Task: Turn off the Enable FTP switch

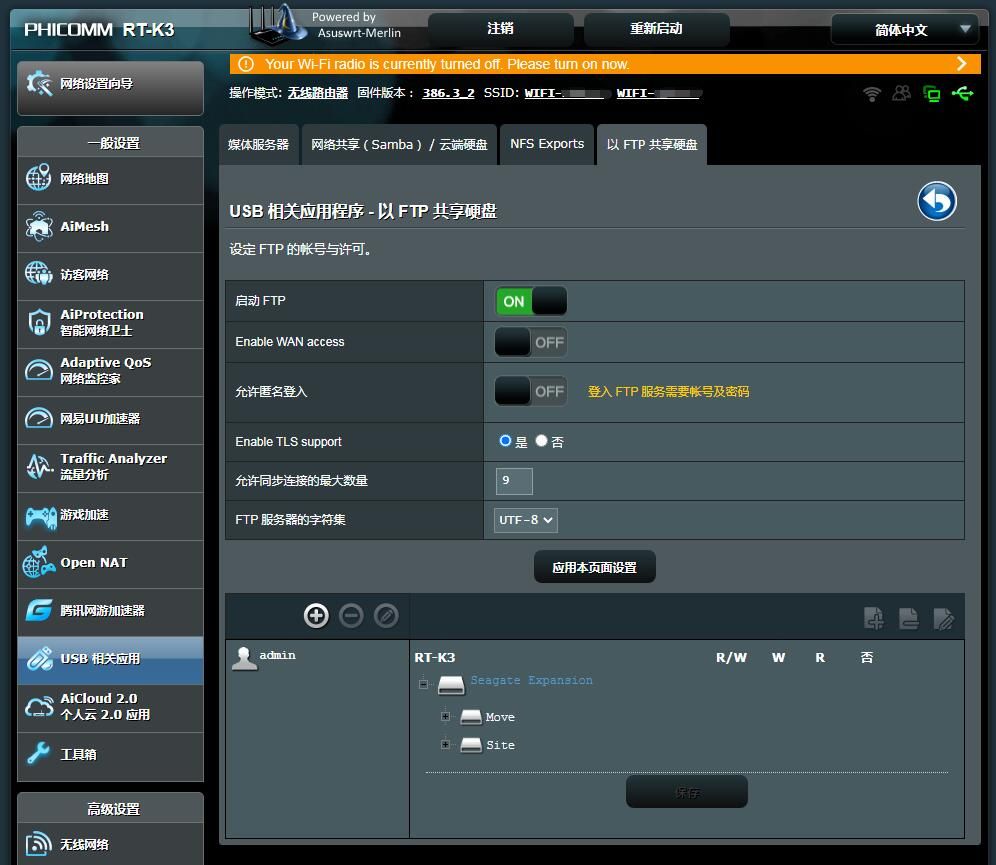Action: [x=531, y=301]
